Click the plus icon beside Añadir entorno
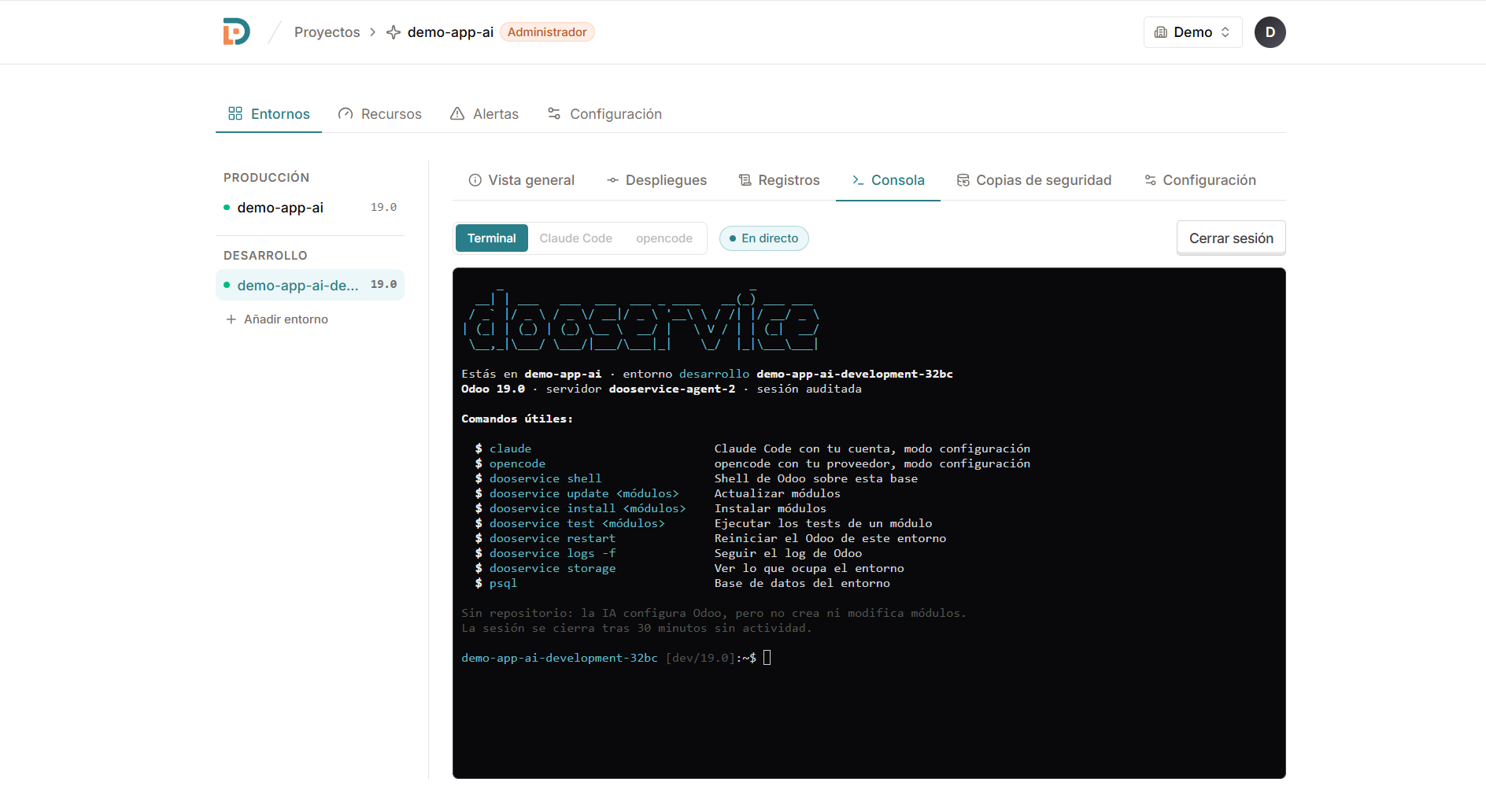The height and width of the screenshot is (812, 1486). (x=231, y=319)
